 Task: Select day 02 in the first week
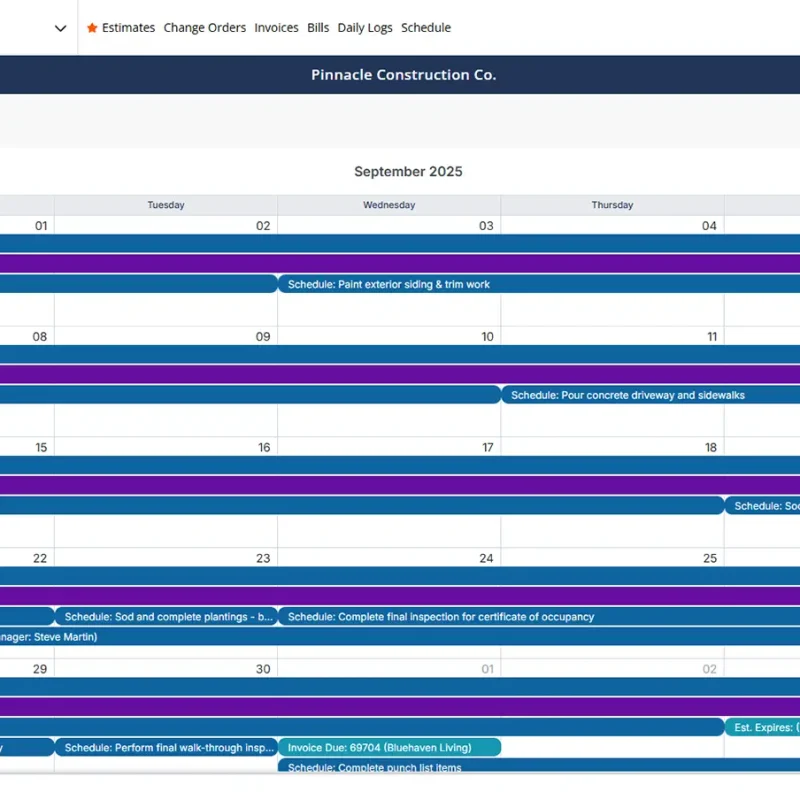263,226
